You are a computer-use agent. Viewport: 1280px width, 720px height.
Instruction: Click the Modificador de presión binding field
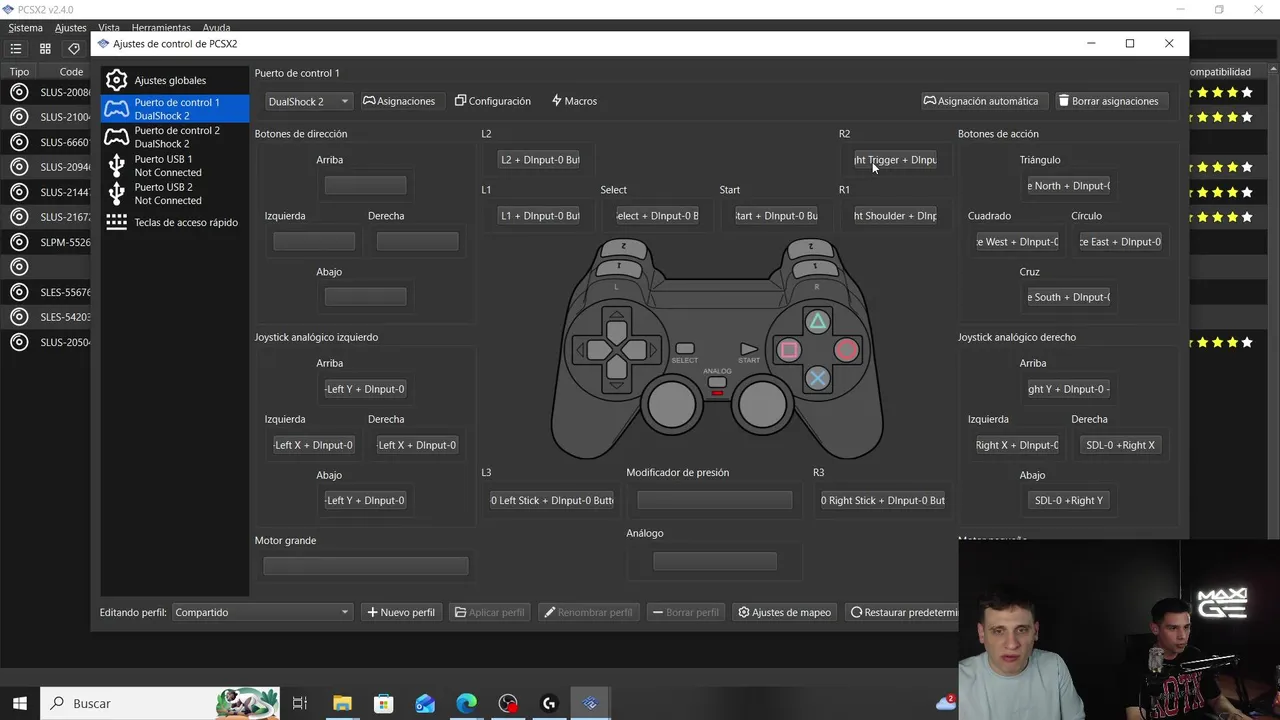point(714,500)
